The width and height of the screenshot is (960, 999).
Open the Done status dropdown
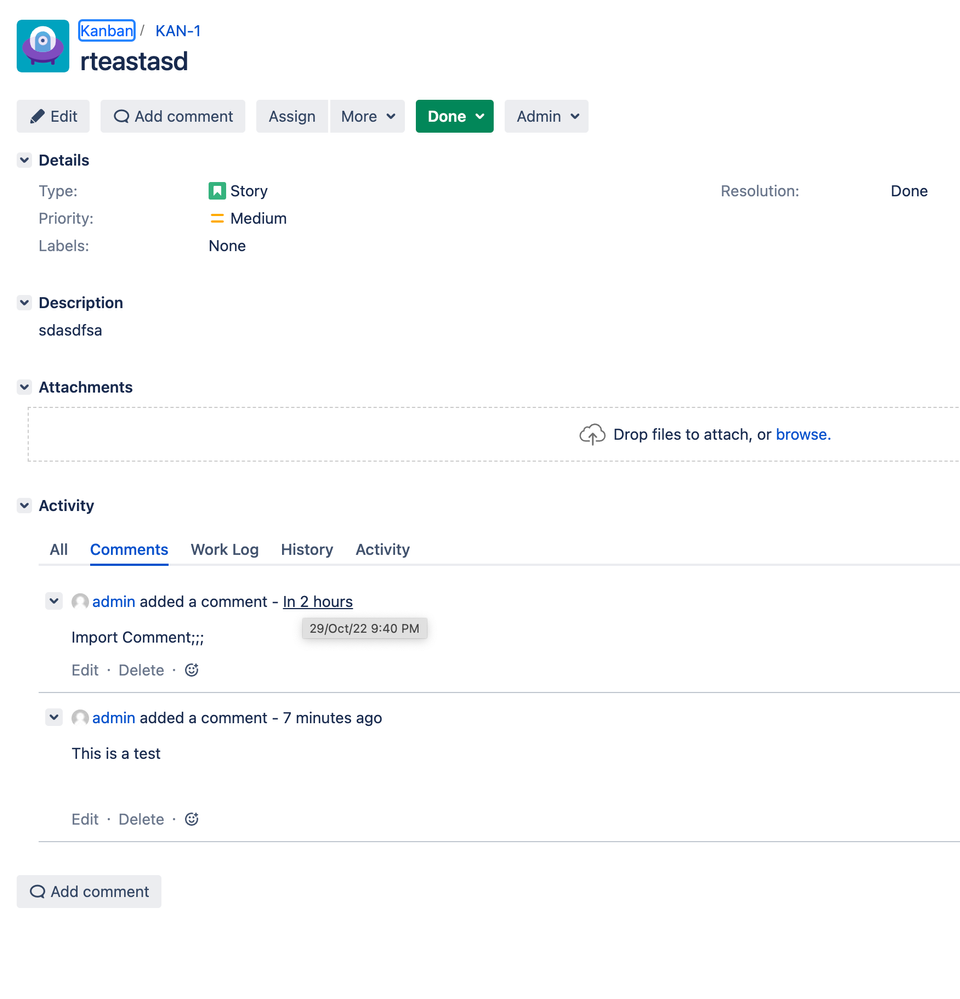click(454, 115)
